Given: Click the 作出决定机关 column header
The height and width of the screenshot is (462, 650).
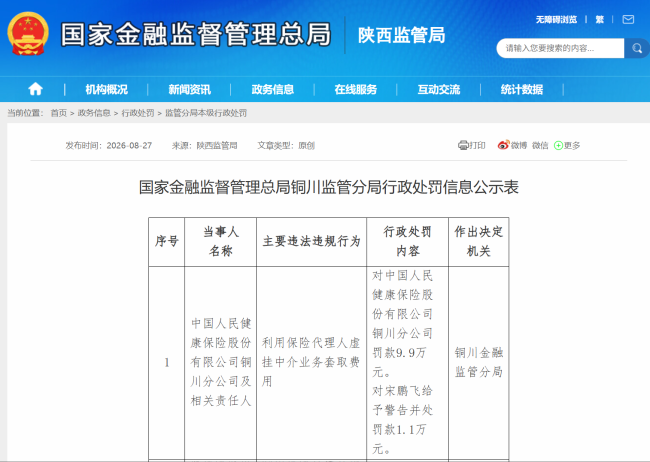Looking at the screenshot, I should tap(478, 241).
